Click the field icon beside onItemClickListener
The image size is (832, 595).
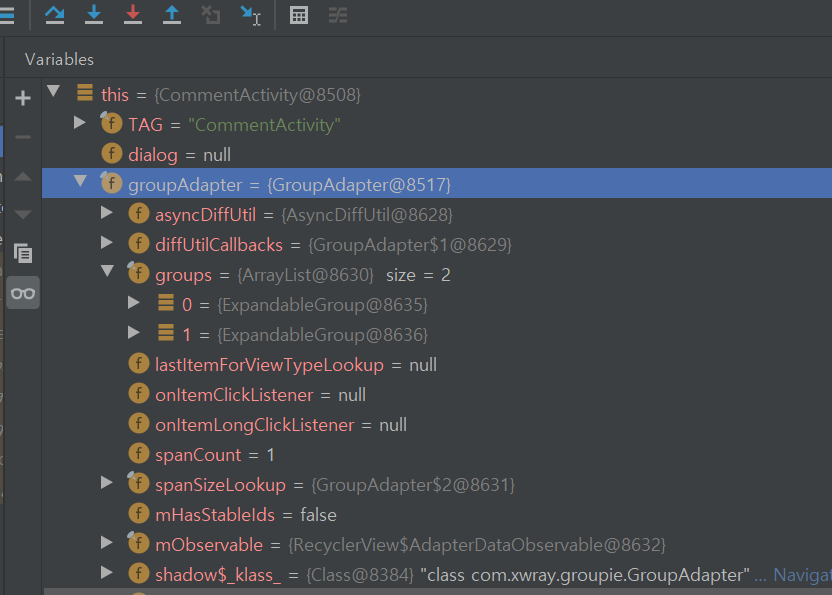coord(138,393)
